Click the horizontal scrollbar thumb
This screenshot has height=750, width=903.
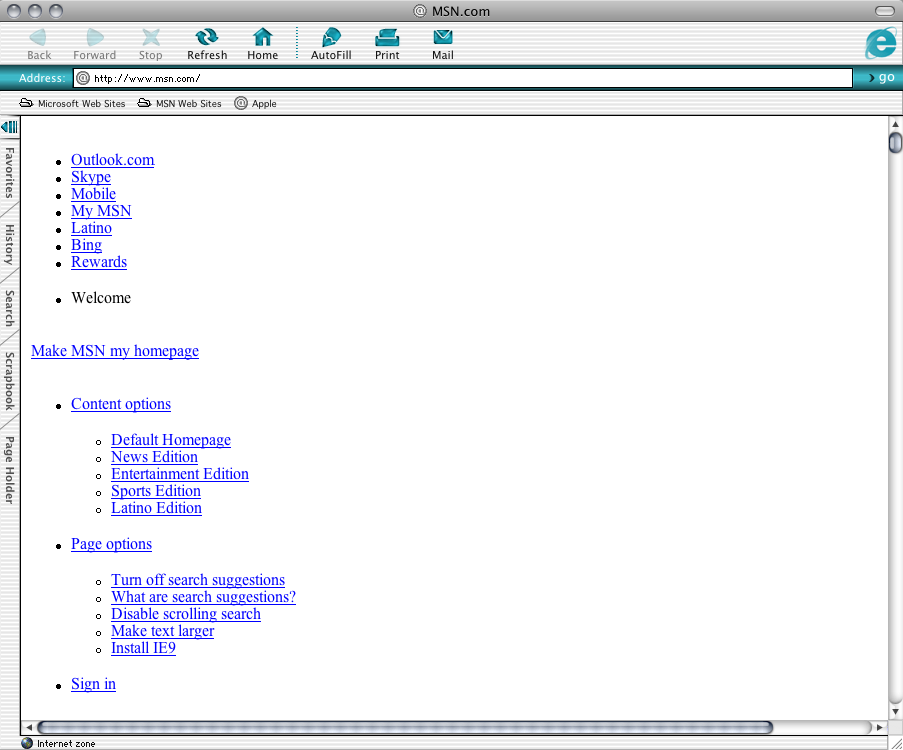(405, 728)
